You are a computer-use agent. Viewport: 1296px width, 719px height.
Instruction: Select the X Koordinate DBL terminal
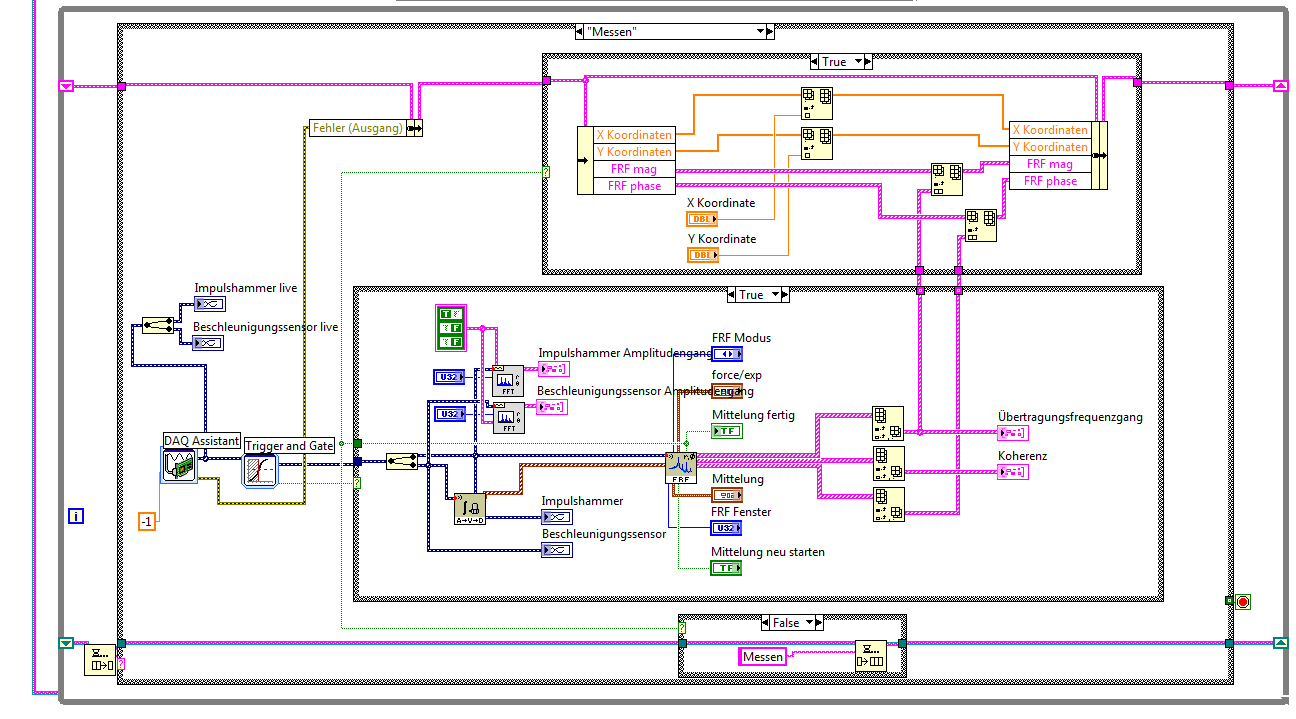click(x=702, y=219)
